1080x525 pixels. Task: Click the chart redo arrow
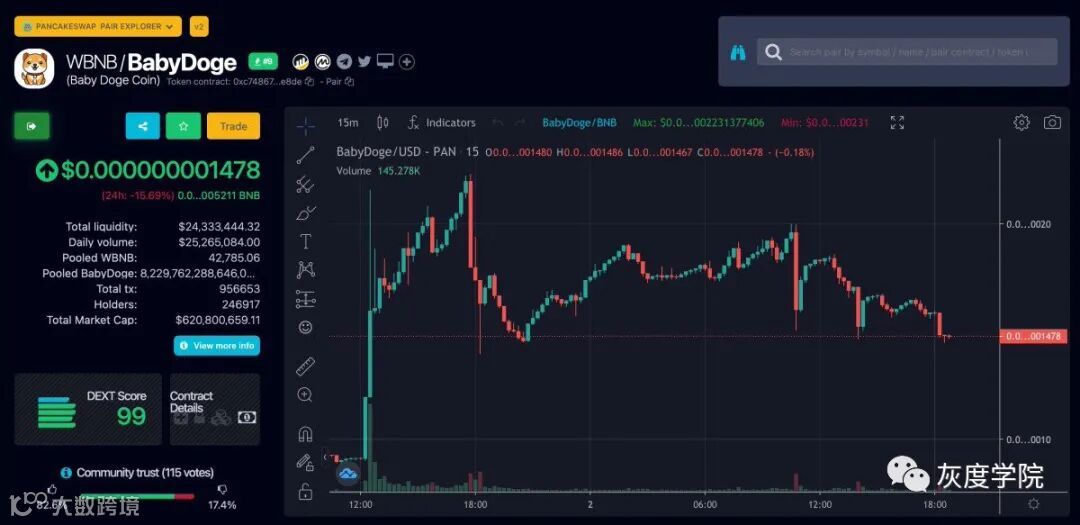point(521,123)
